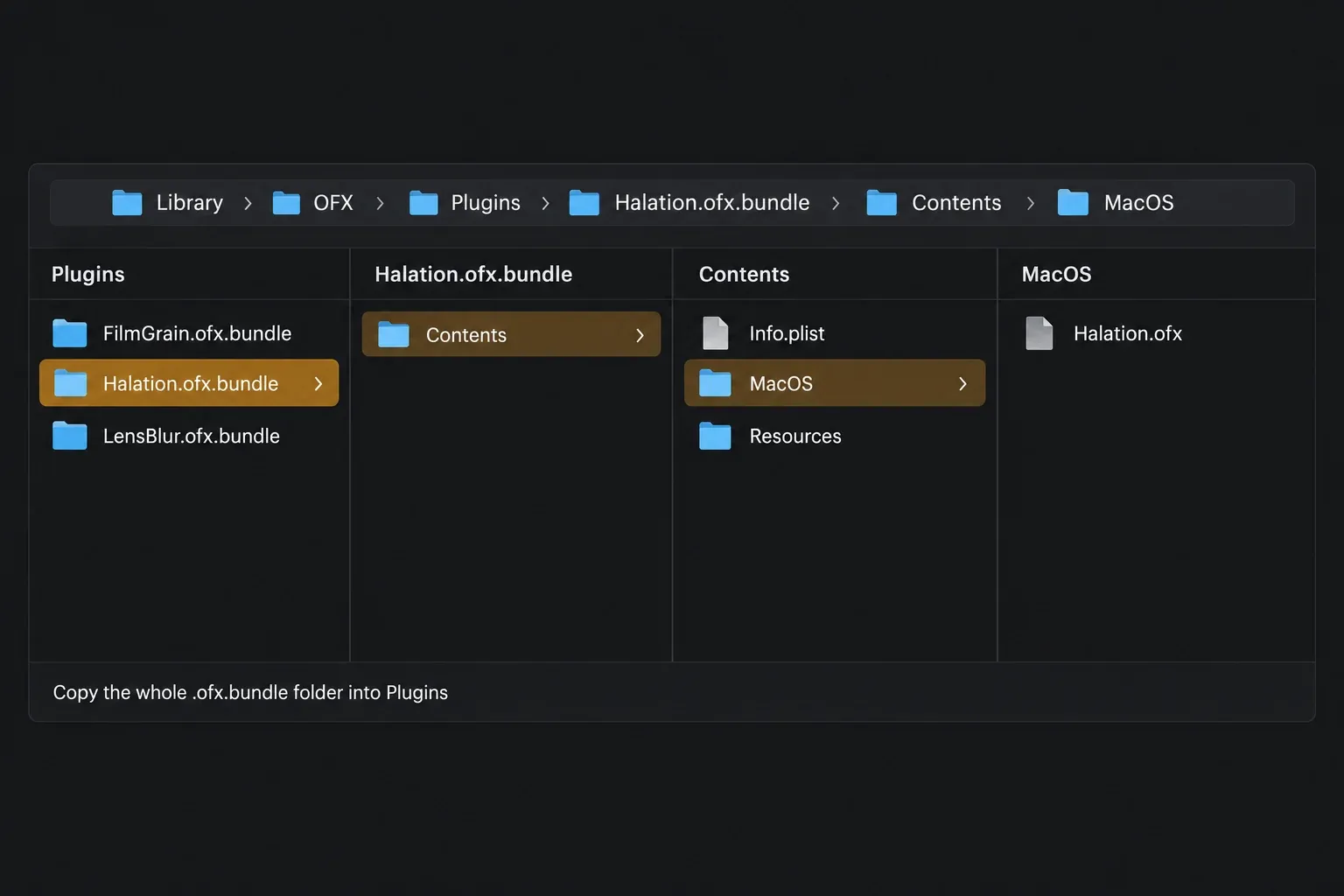Click the Halation.ofx.bundle column header
Viewport: 1344px width, 896px height.
coord(473,274)
